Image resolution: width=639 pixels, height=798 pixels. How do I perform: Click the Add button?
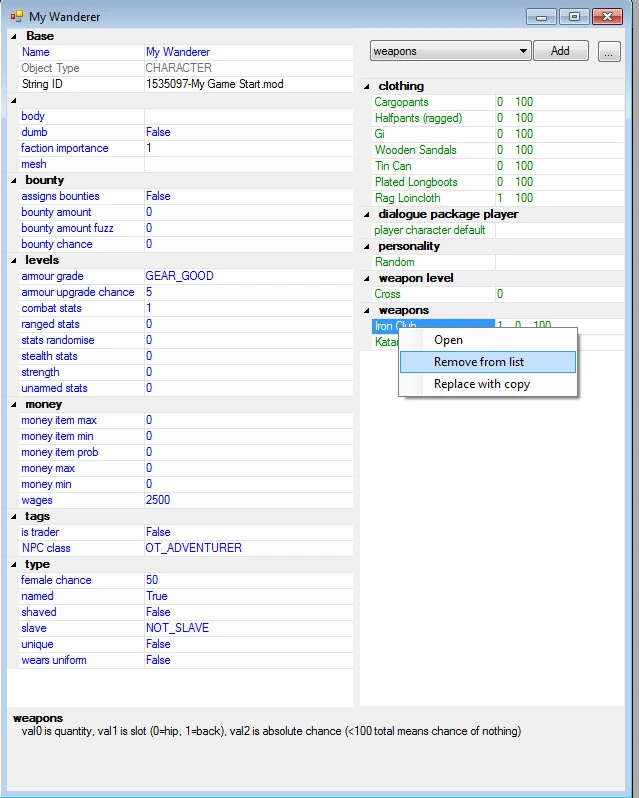561,51
